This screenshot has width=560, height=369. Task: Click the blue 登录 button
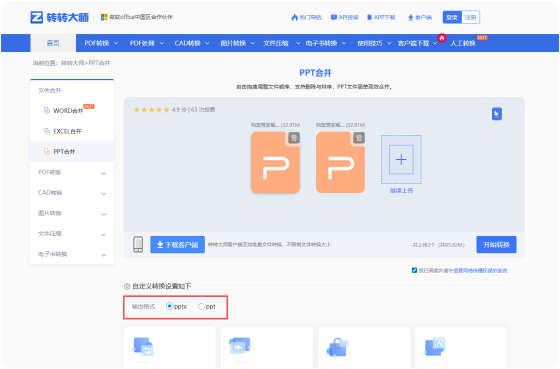pos(452,17)
